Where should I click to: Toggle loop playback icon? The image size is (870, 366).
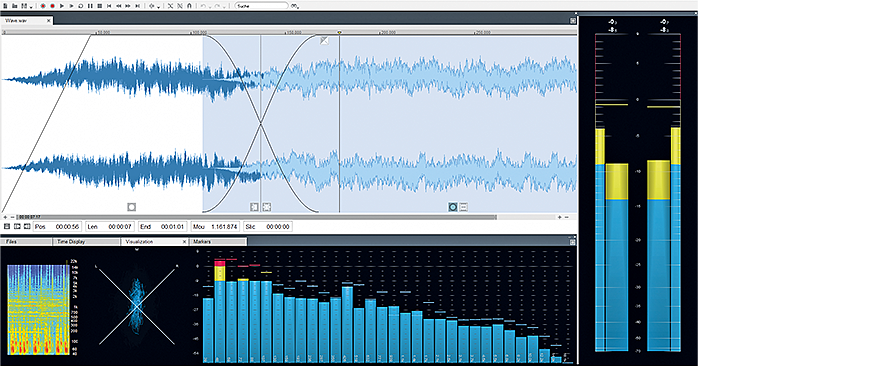pos(80,6)
